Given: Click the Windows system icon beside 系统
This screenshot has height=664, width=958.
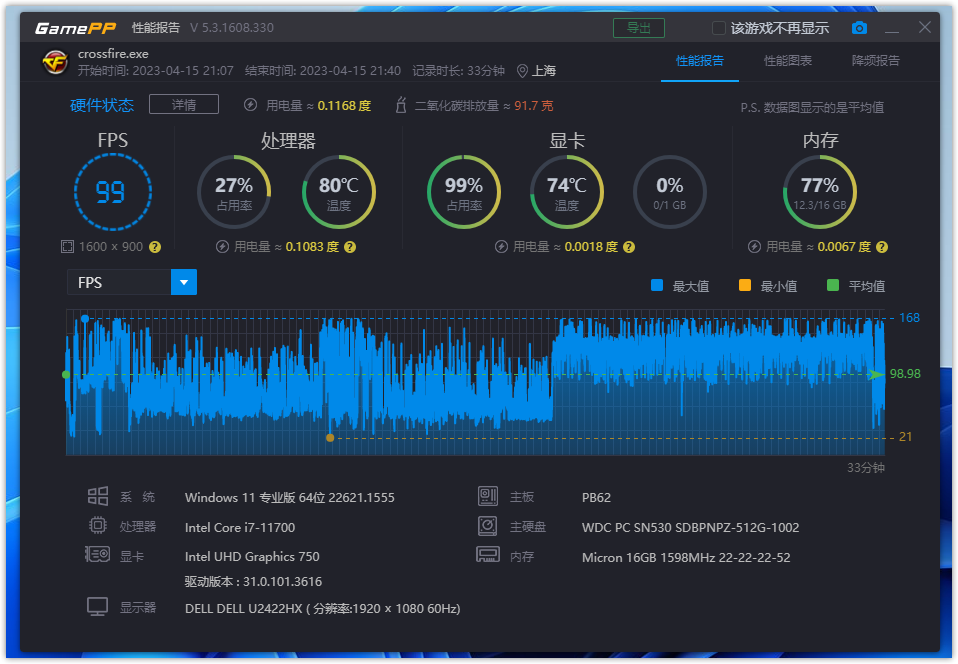Looking at the screenshot, I should point(98,496).
